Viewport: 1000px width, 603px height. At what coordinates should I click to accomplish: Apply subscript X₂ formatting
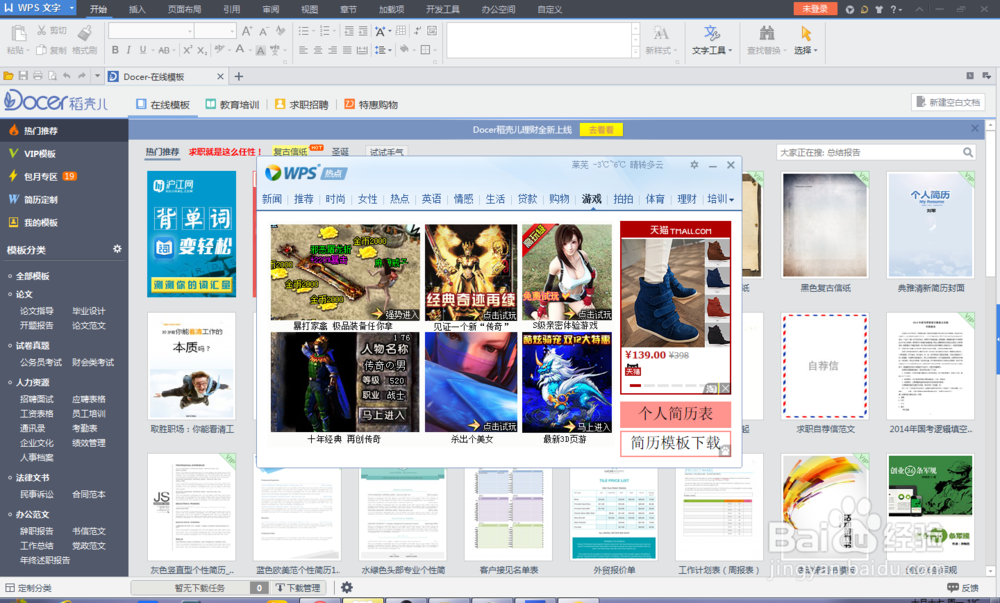202,50
